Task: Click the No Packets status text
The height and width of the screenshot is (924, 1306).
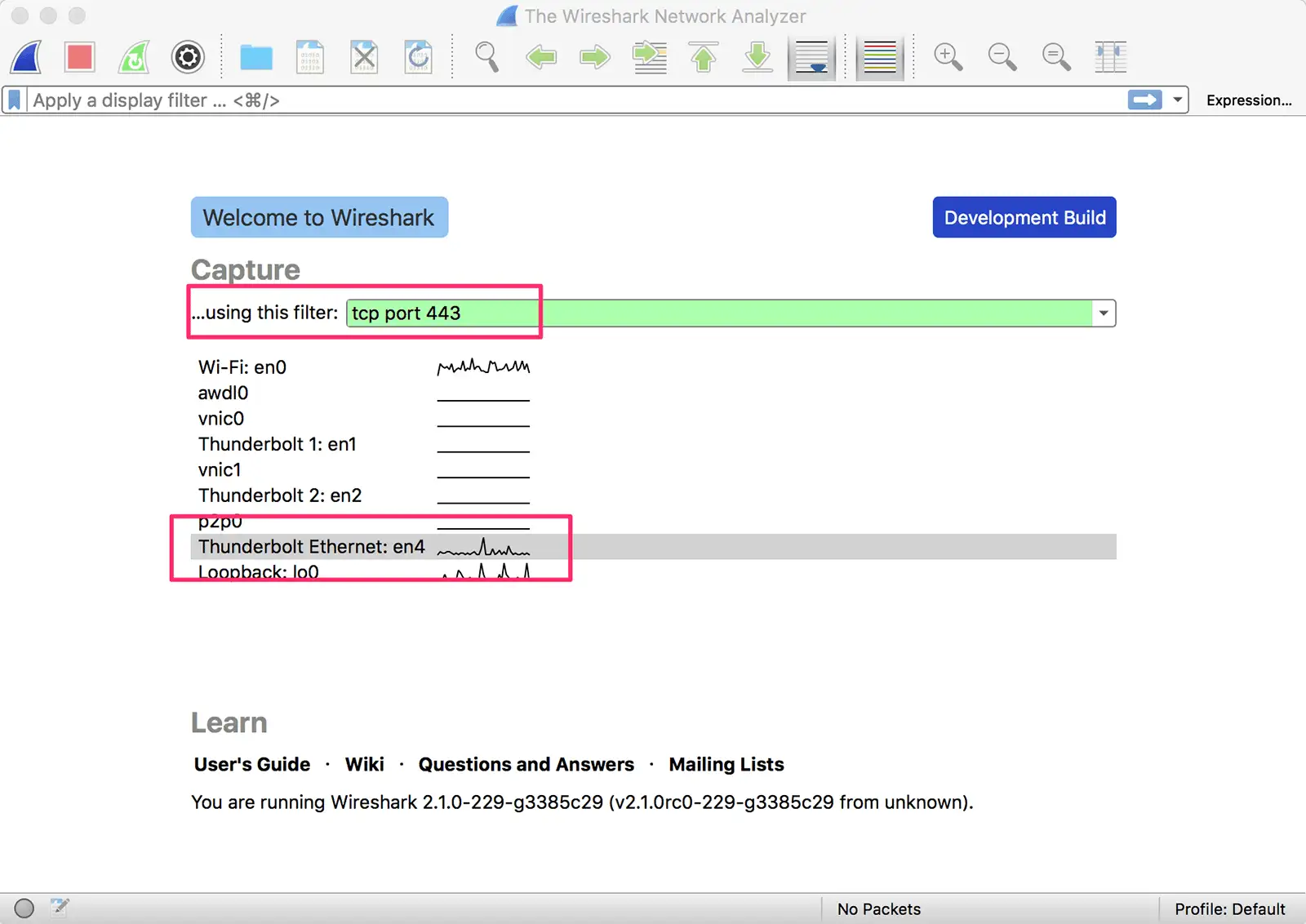Action: coord(879,908)
